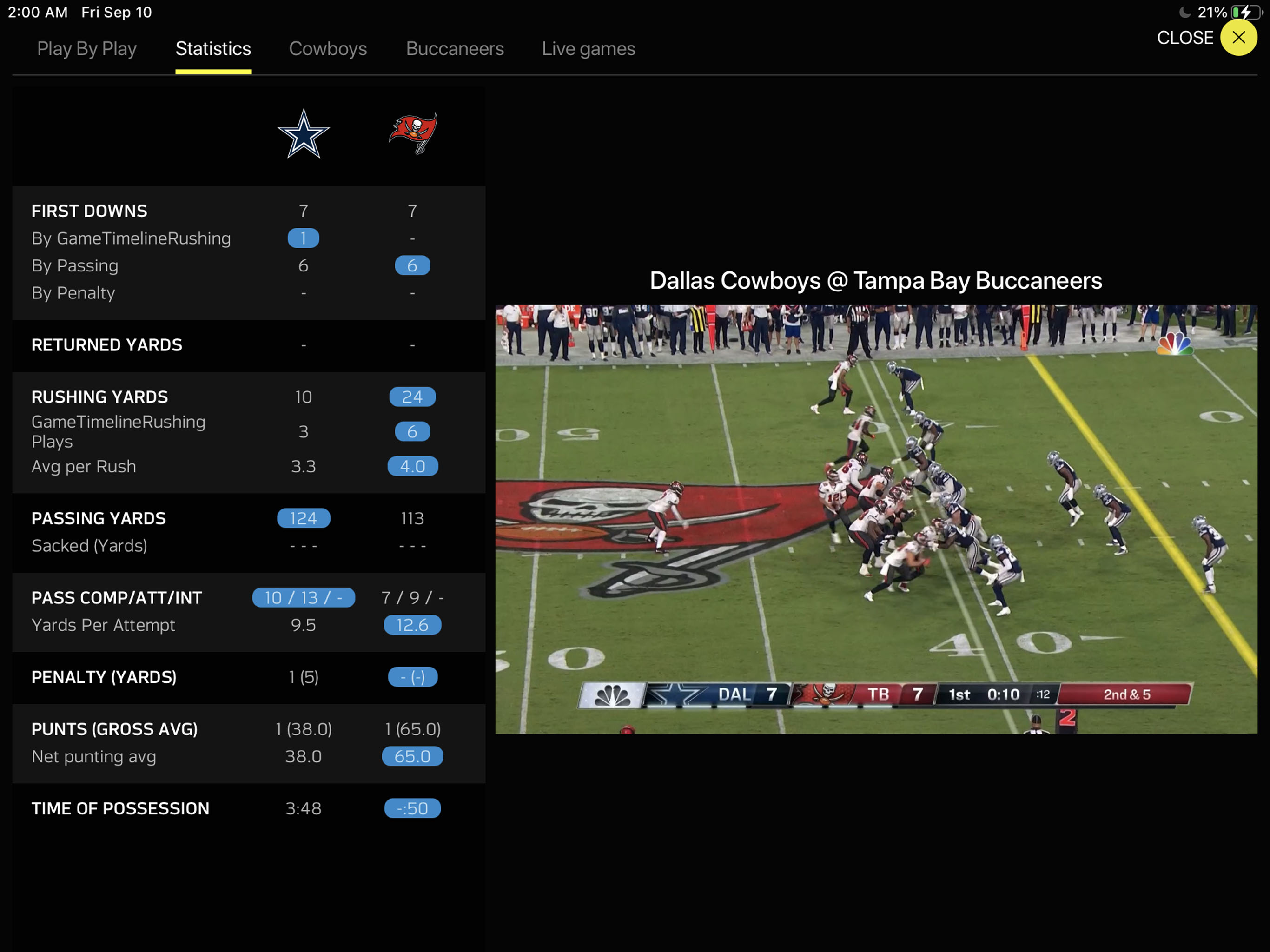Click the Buccaneers 7 / 9 / - value

412,598
